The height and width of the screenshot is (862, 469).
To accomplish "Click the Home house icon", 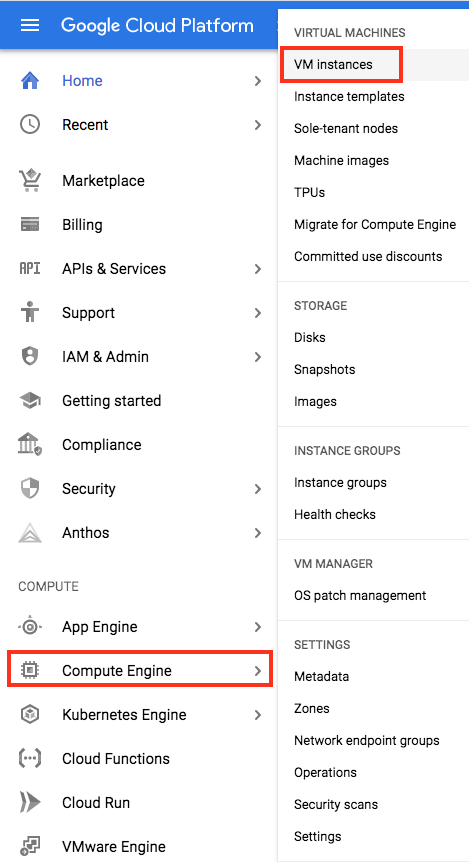I will coord(30,81).
